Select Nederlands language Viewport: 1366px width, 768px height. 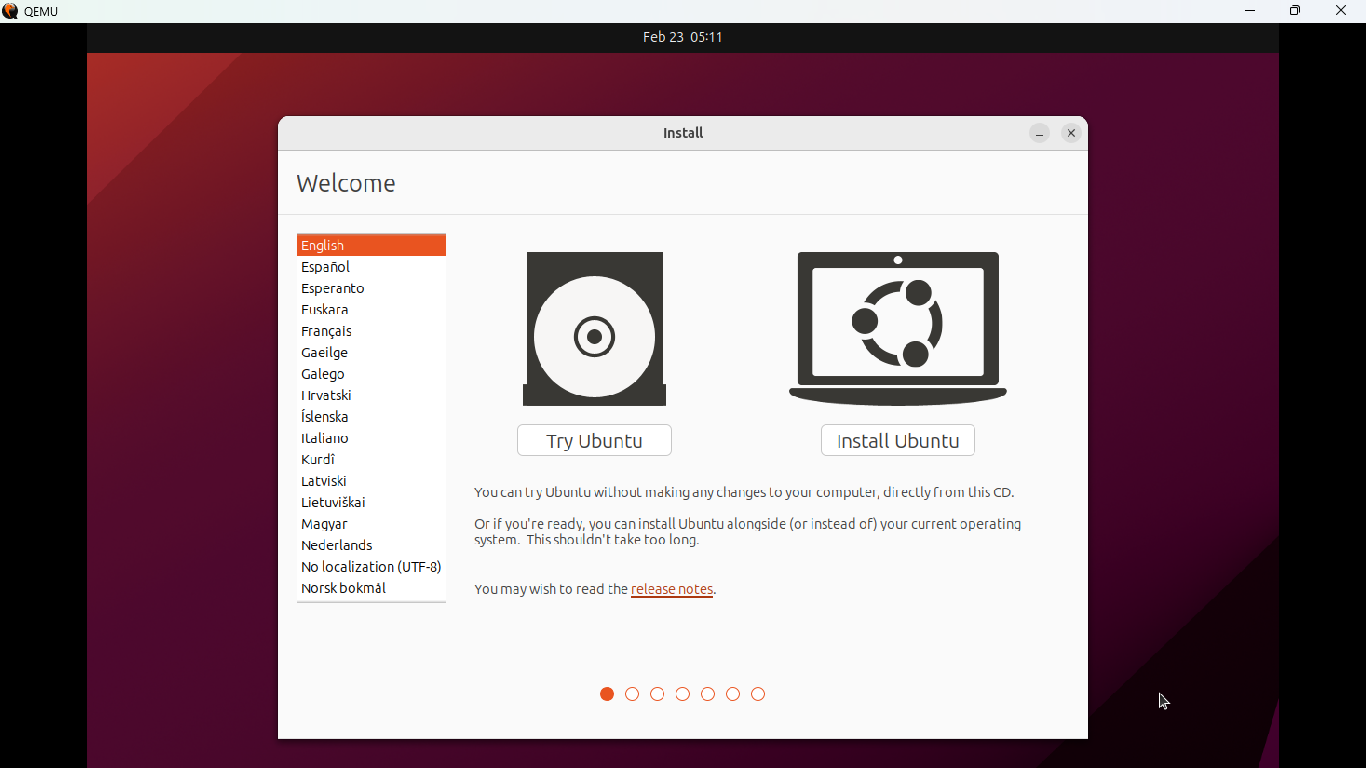(371, 545)
